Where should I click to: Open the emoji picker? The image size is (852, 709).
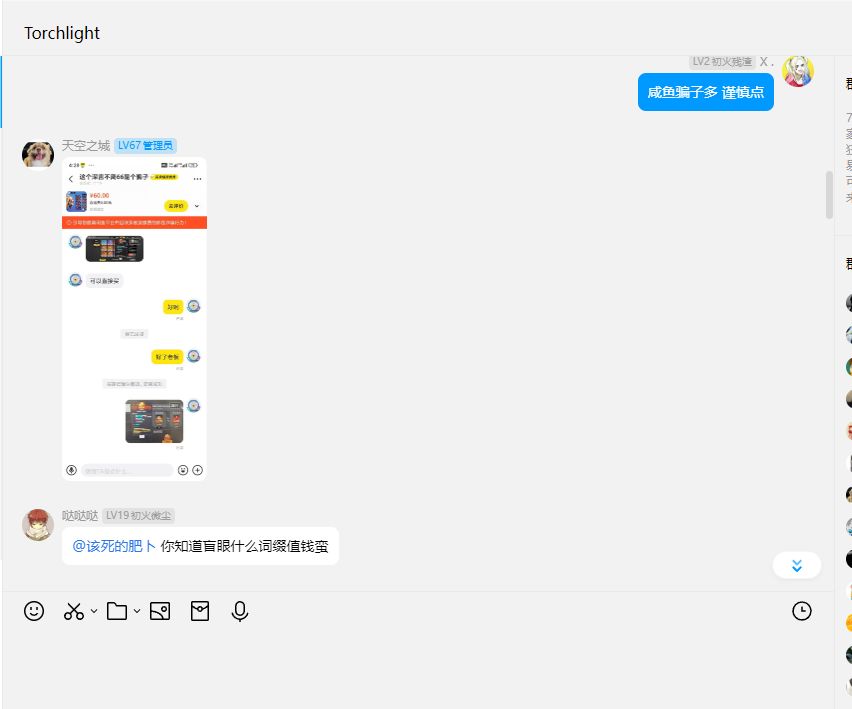click(x=34, y=611)
